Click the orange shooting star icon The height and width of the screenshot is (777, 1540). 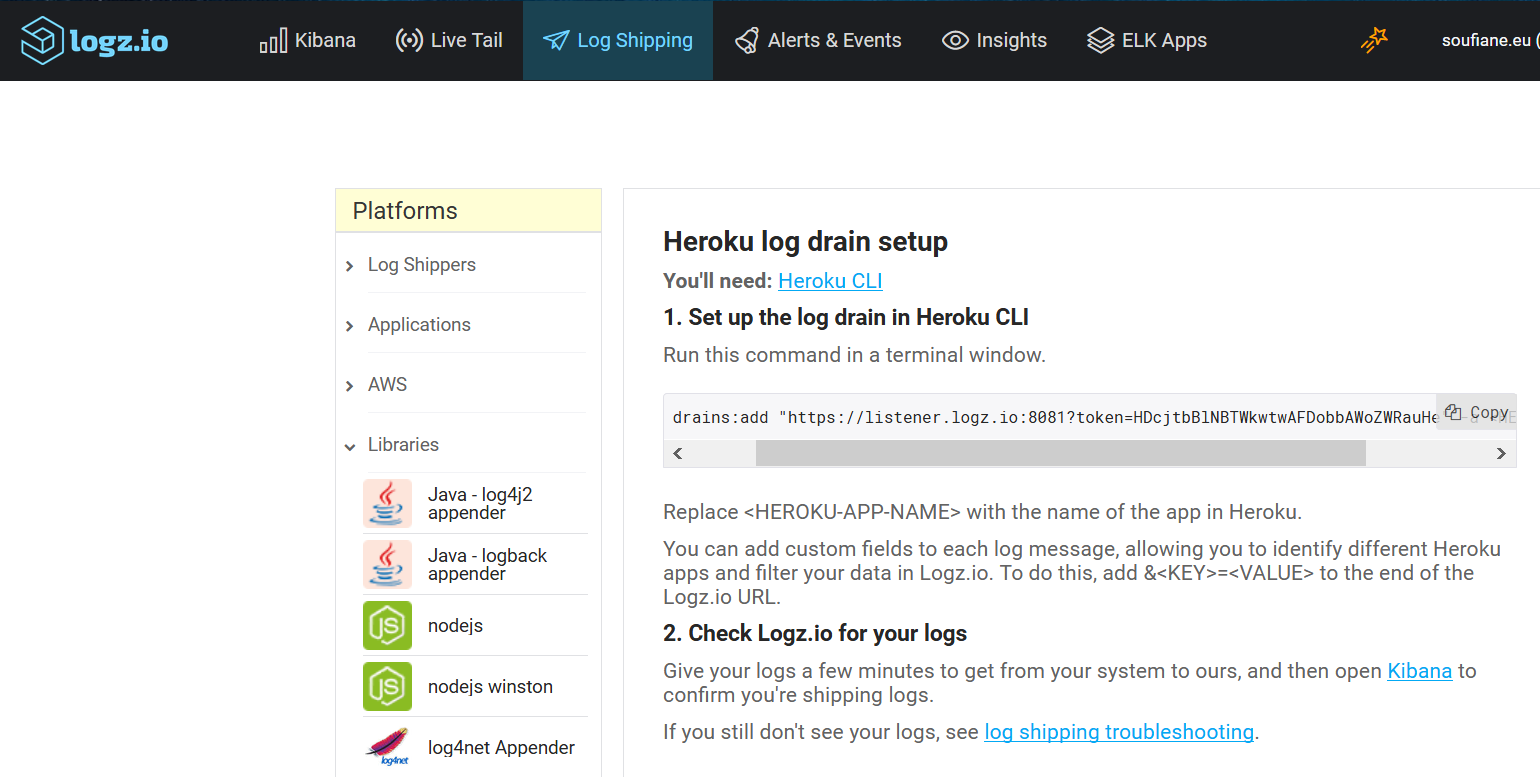click(1374, 41)
